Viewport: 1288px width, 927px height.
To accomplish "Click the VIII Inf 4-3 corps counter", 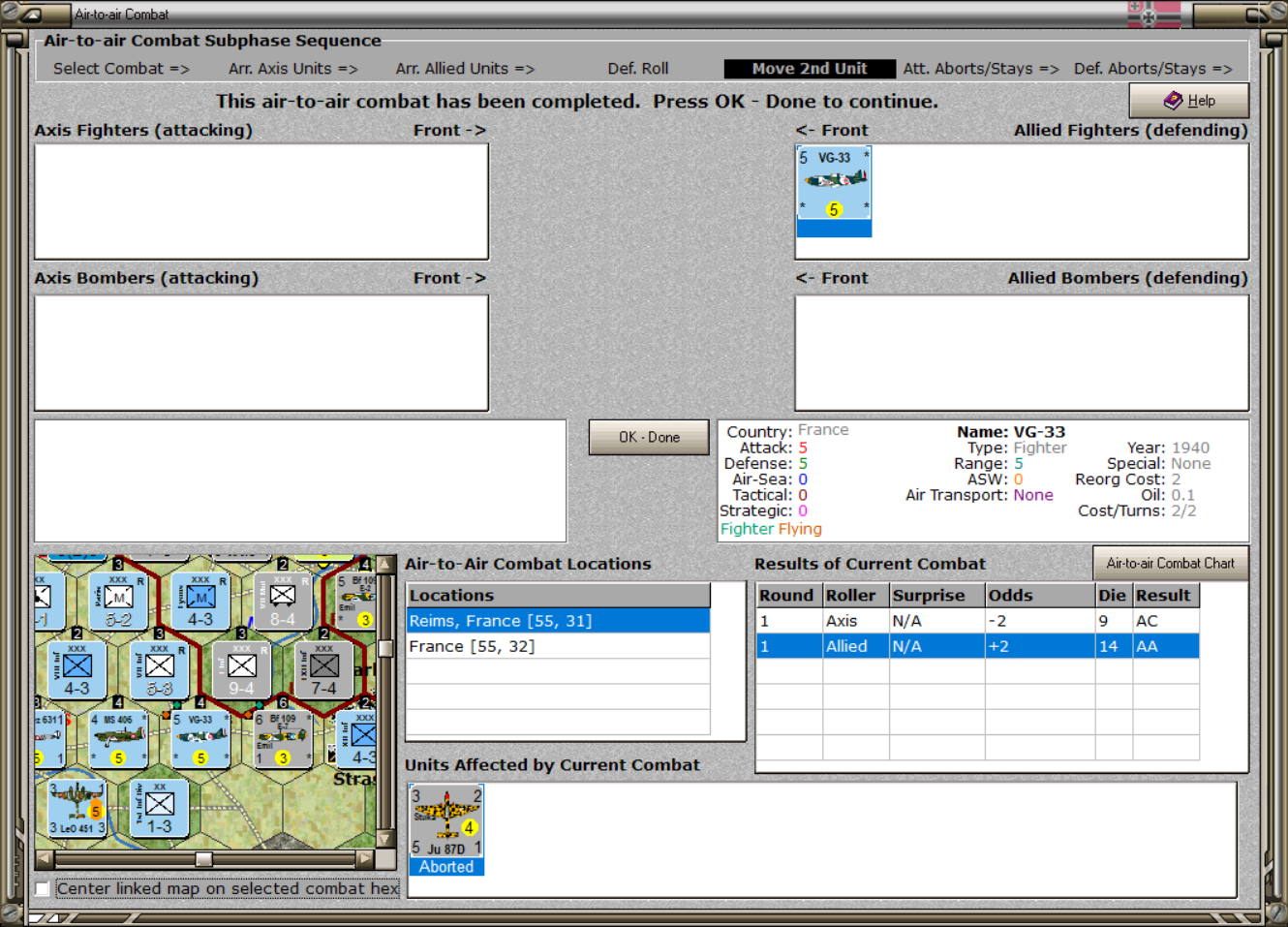I will pyautogui.click(x=77, y=670).
